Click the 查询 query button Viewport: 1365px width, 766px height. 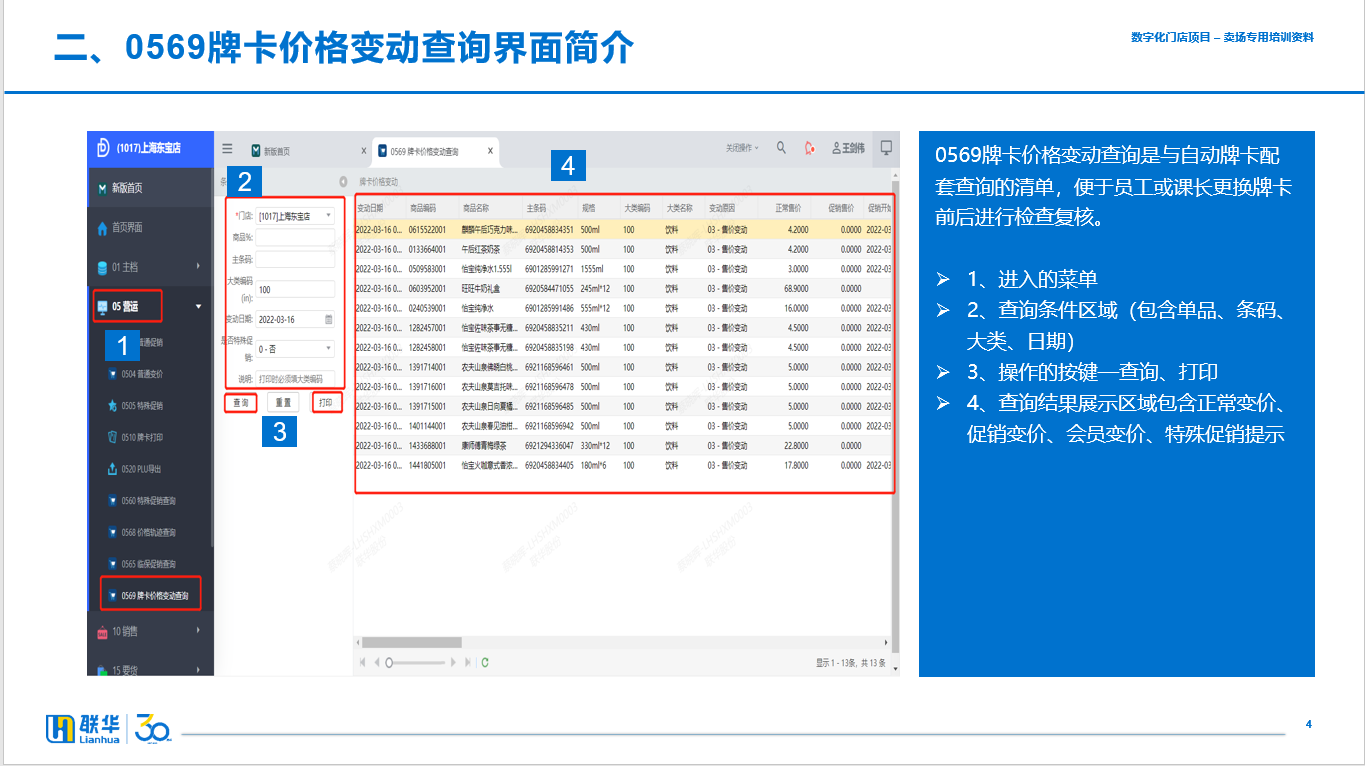[x=241, y=402]
